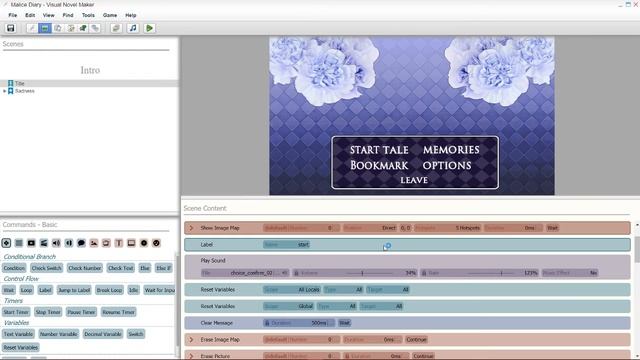Open the Edit menu

tap(30, 15)
